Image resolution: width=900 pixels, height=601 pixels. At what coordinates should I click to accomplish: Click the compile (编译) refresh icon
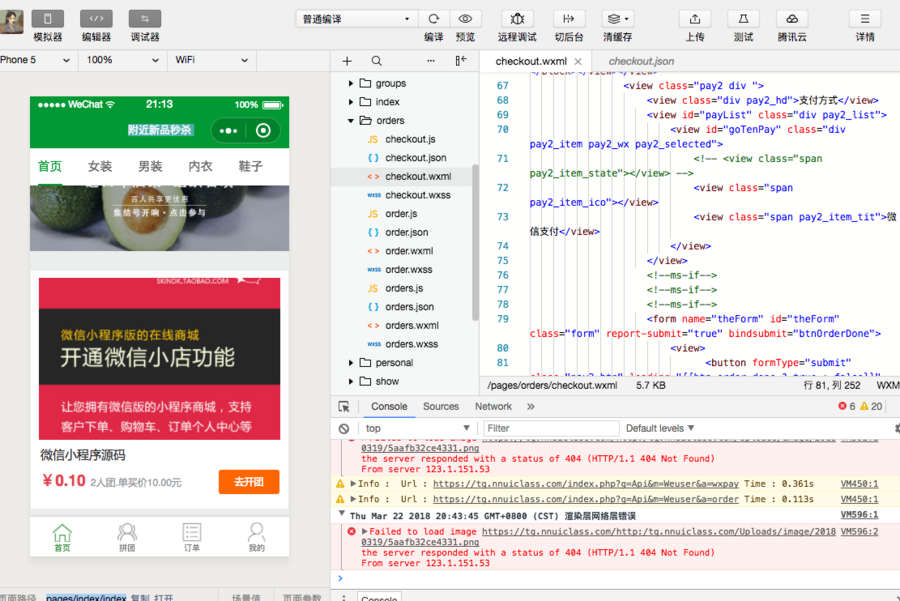(433, 19)
